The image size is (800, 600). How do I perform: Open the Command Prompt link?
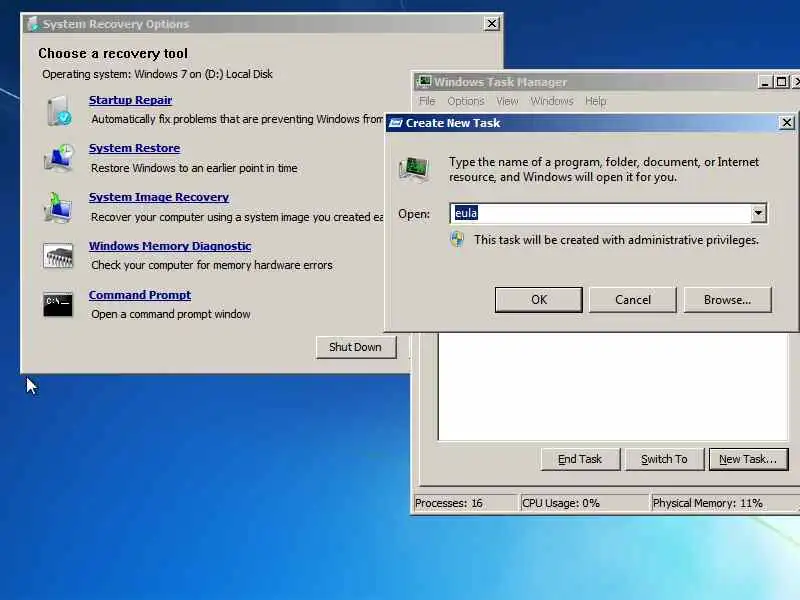tap(140, 295)
